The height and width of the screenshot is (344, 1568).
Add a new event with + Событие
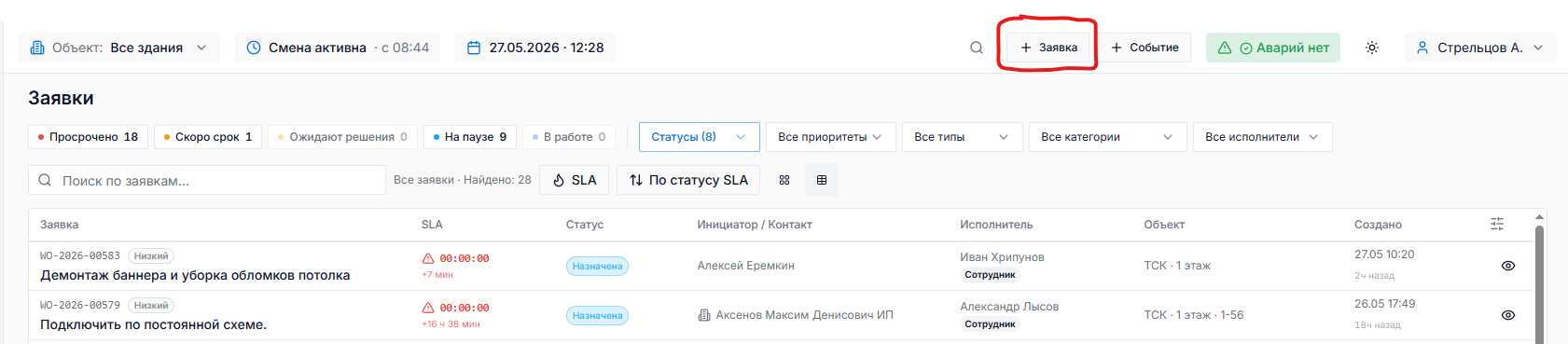point(1145,48)
